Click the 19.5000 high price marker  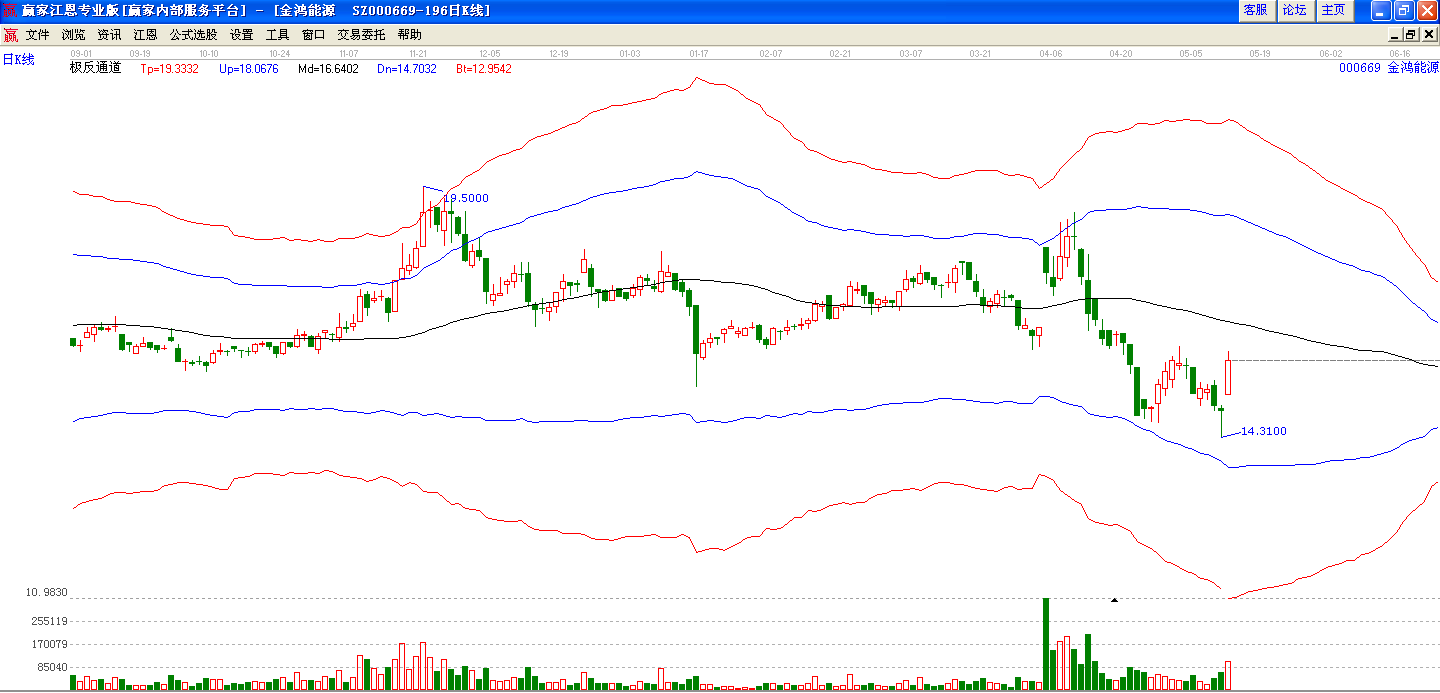(466, 198)
